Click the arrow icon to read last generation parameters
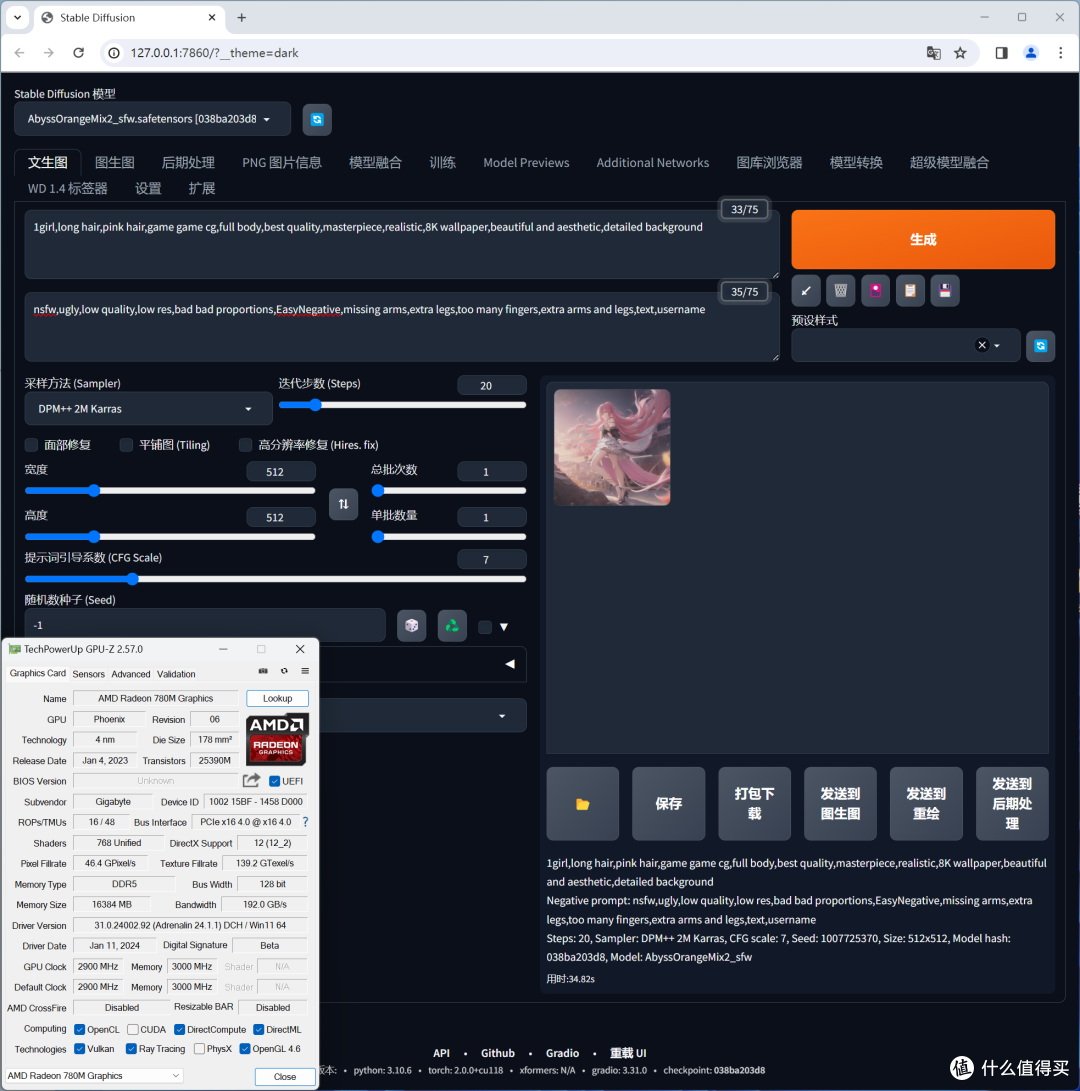 (805, 291)
